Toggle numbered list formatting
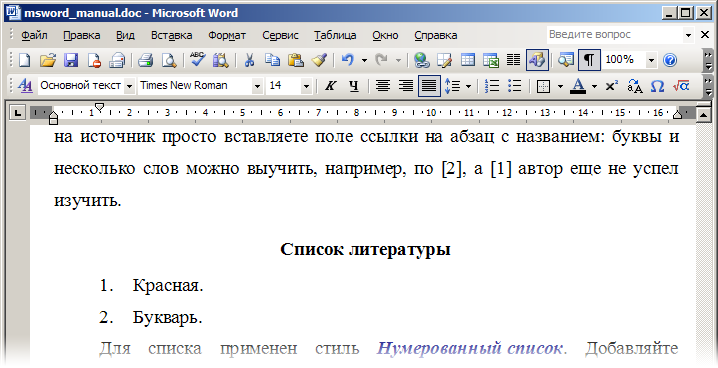The height and width of the screenshot is (368, 718). (492, 86)
